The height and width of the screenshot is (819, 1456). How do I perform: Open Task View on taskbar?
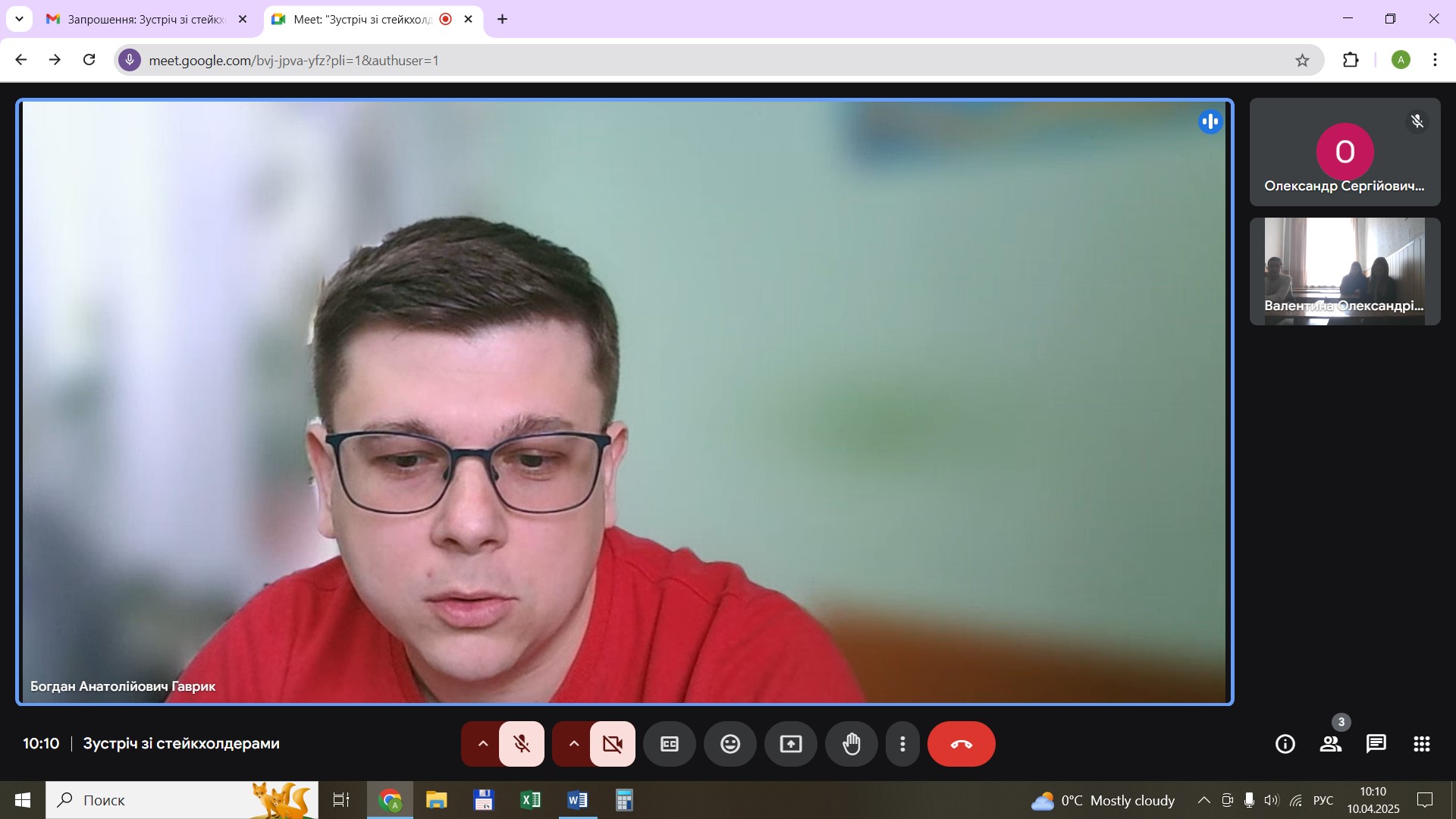point(341,800)
